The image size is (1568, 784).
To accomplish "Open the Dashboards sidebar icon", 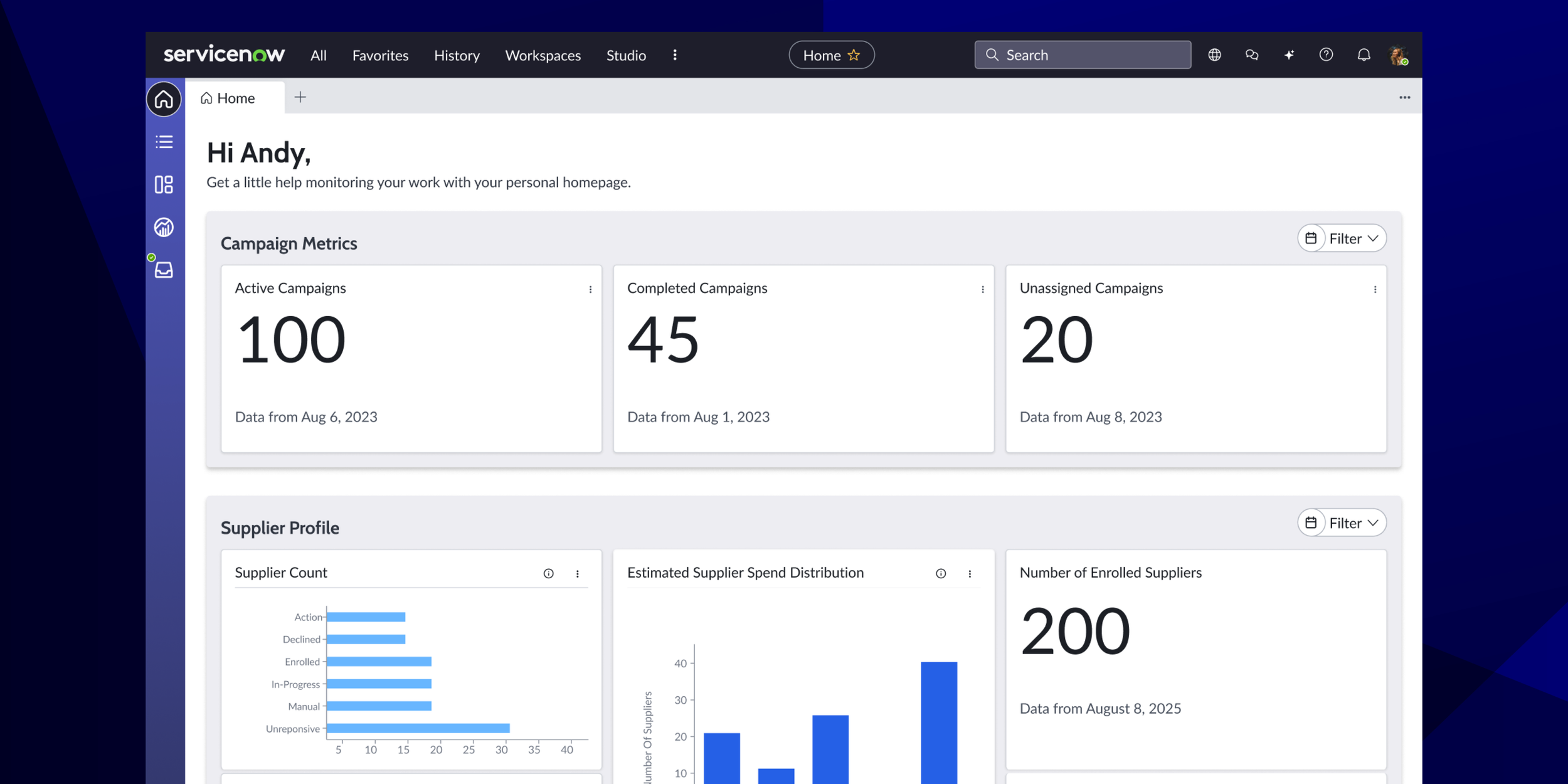I will [164, 184].
